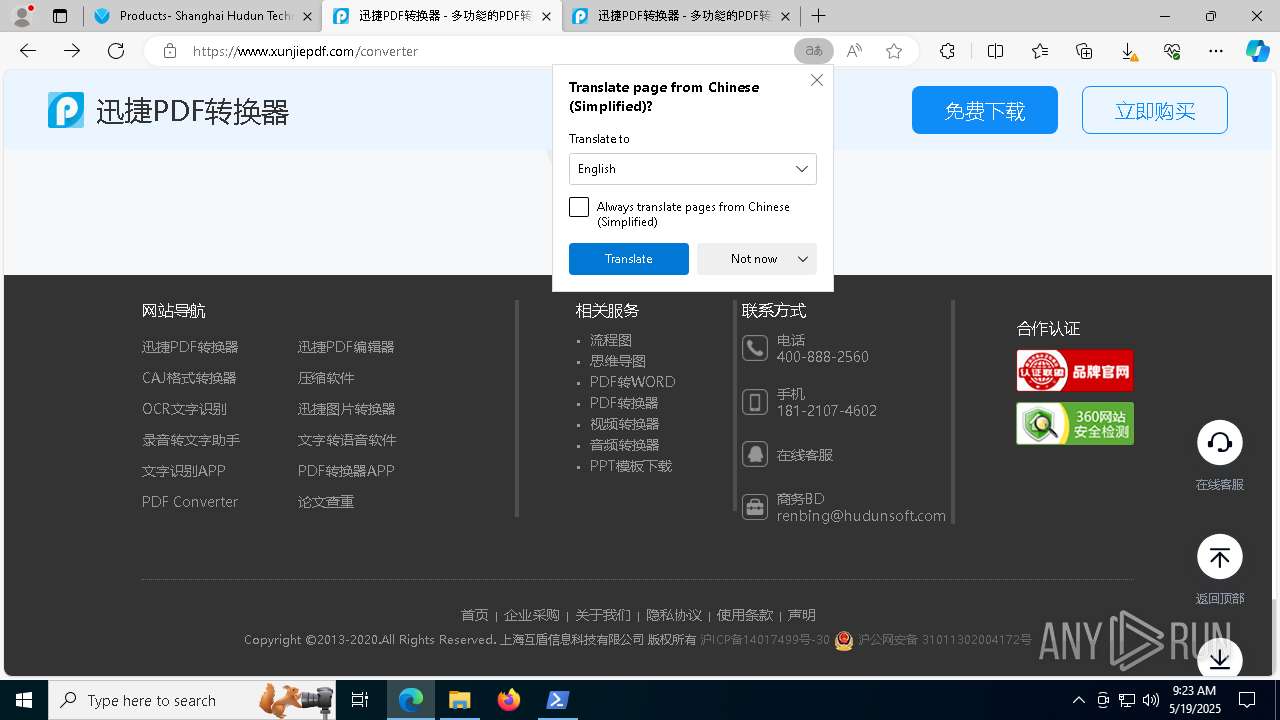
Task: Close the translate popup
Action: (x=817, y=80)
